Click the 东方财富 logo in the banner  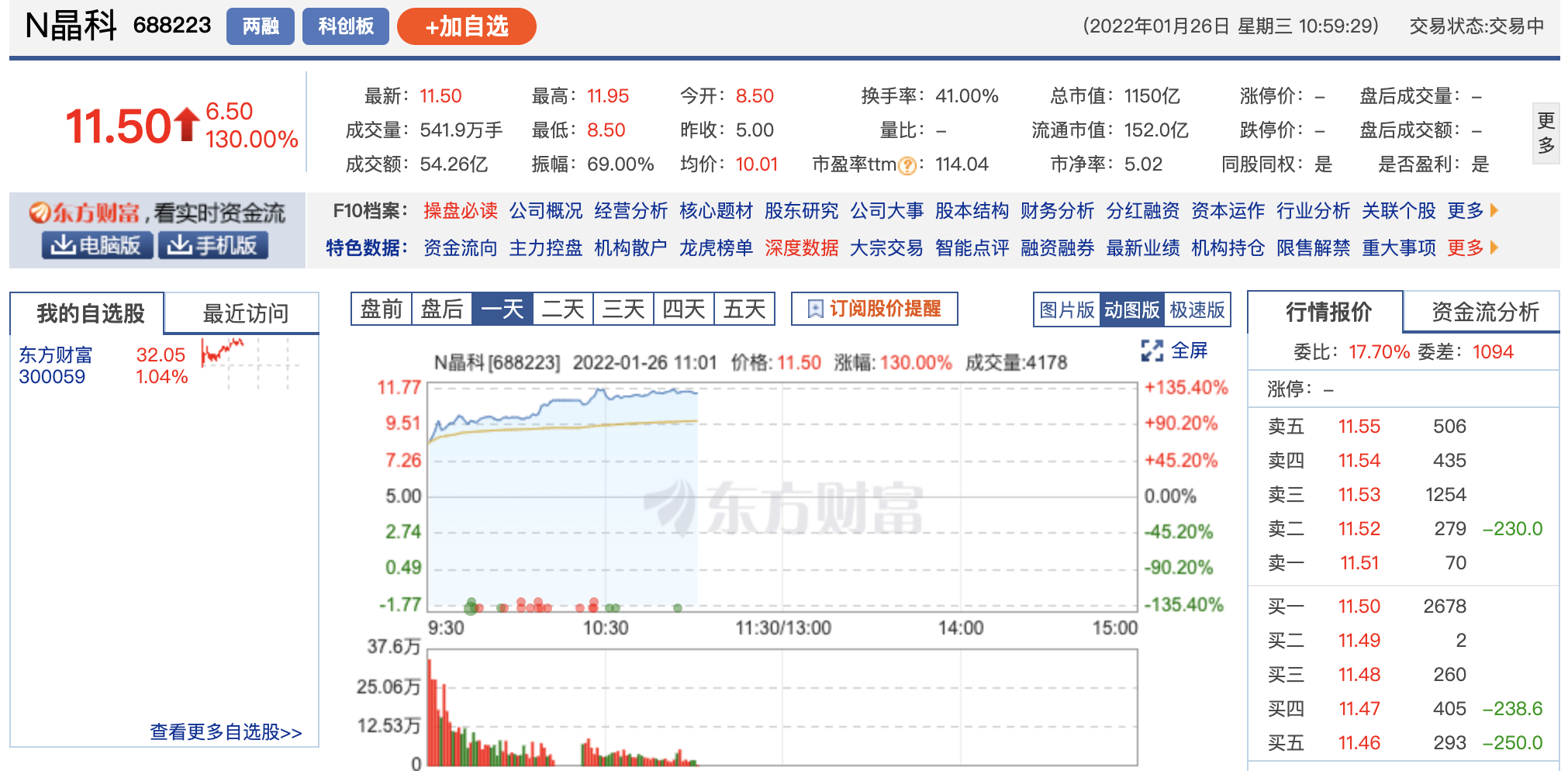(85, 213)
